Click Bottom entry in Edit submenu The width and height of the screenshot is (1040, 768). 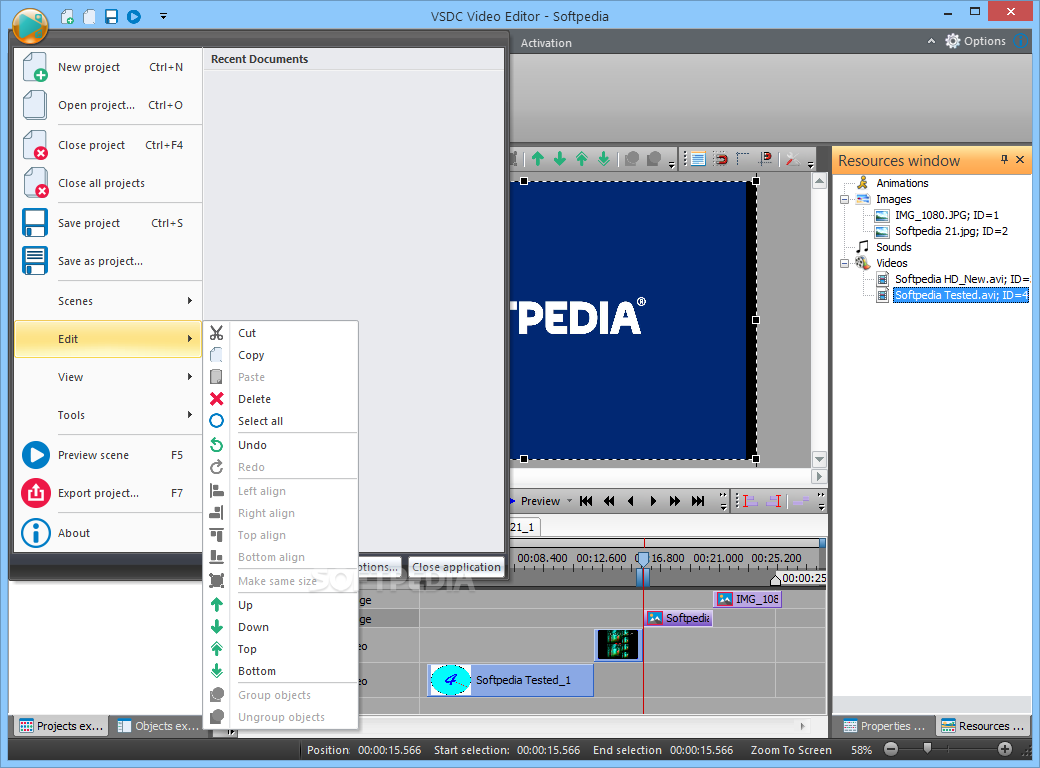281,671
